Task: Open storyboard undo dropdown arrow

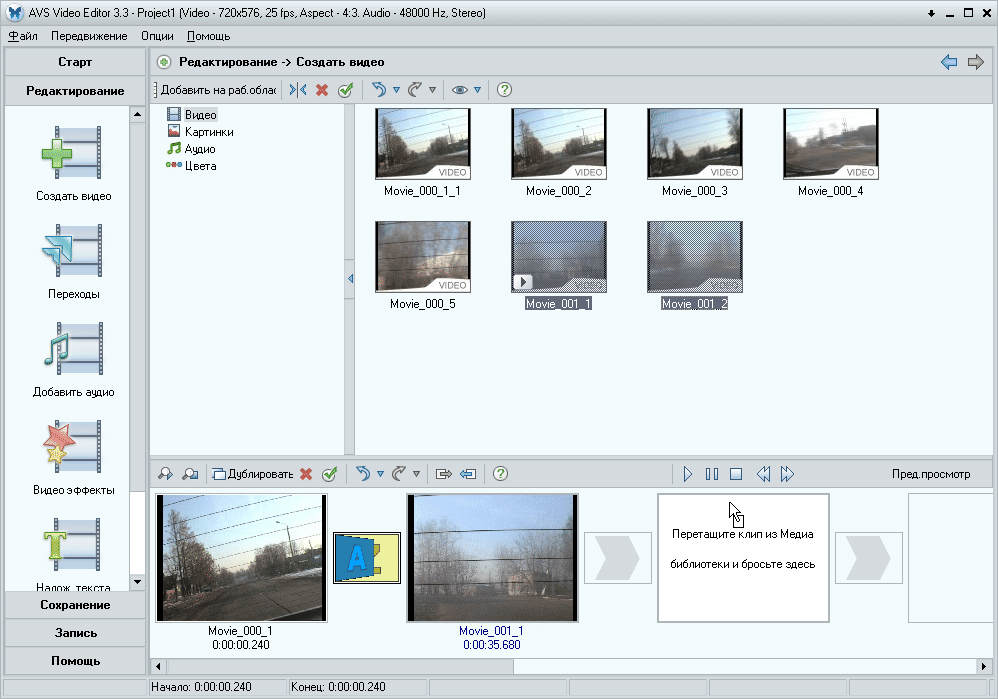Action: [381, 474]
